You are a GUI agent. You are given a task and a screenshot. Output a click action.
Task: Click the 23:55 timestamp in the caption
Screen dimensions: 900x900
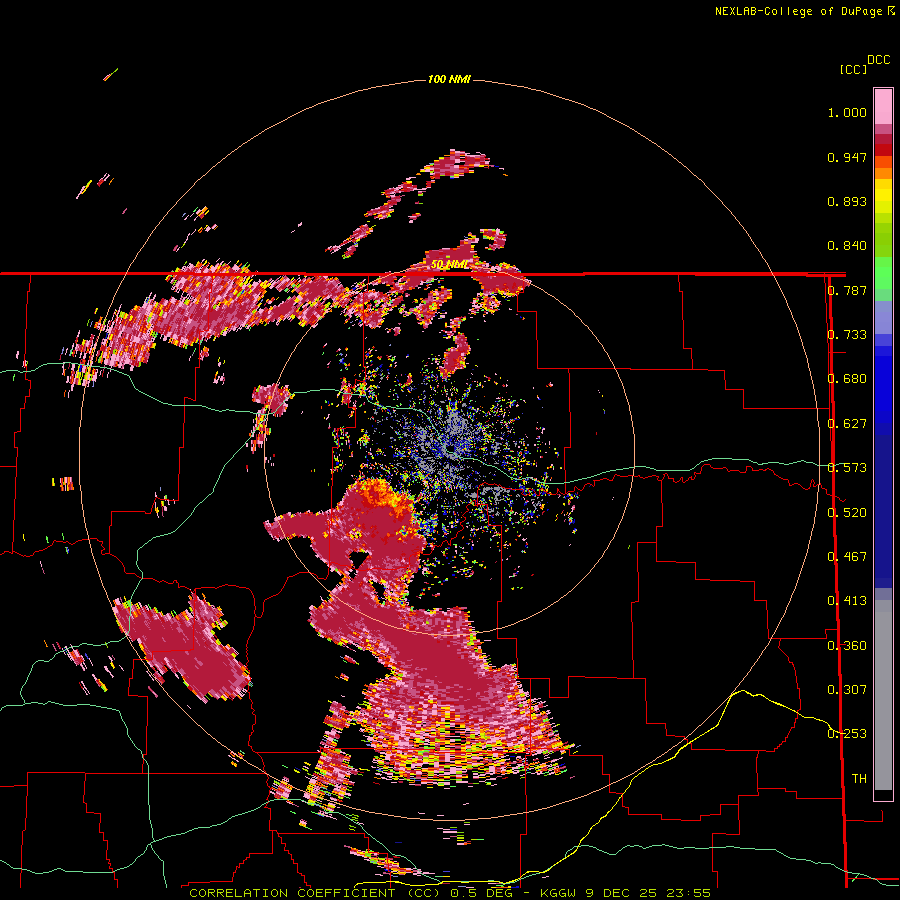point(688,893)
